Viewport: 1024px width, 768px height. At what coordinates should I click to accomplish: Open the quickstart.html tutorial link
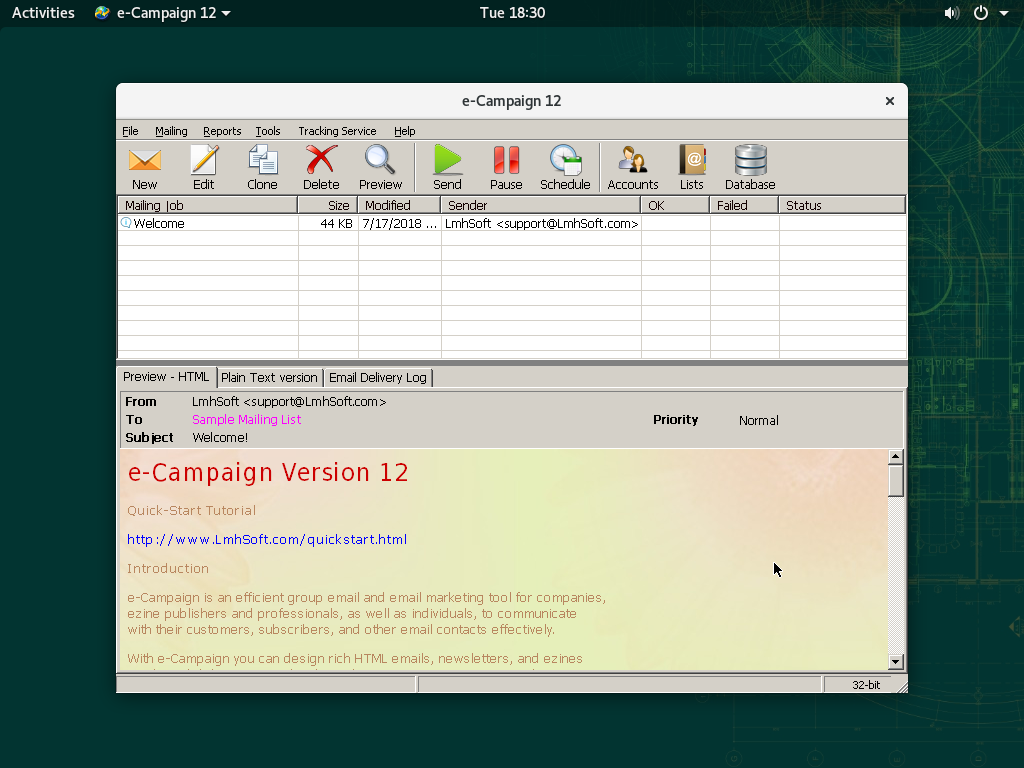click(x=267, y=539)
